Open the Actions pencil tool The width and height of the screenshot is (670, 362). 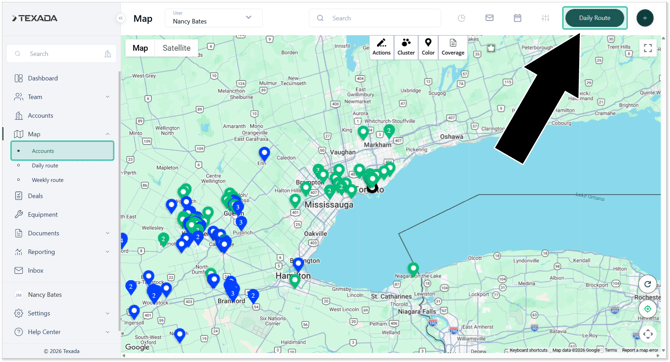click(381, 47)
